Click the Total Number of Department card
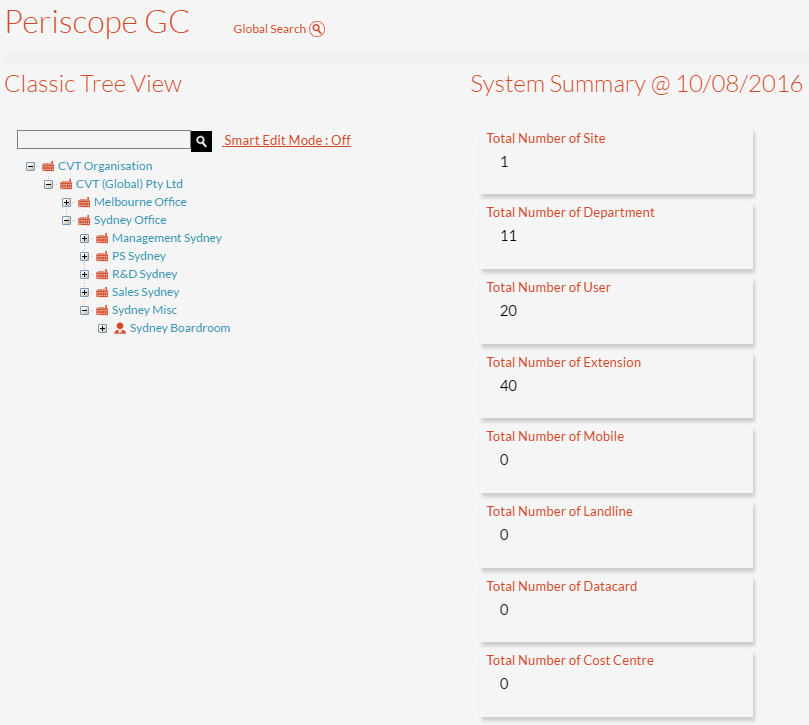Viewport: 809px width, 725px height. 617,236
